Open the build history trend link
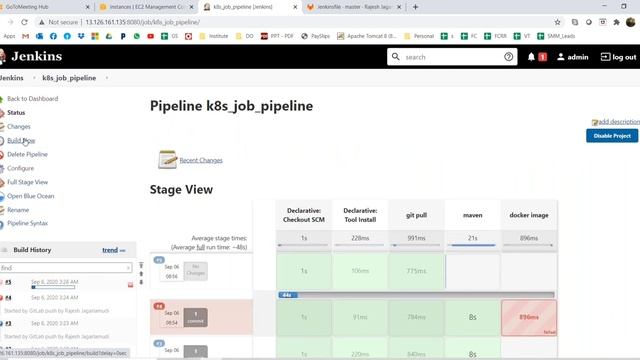The image size is (640, 360). [110, 250]
